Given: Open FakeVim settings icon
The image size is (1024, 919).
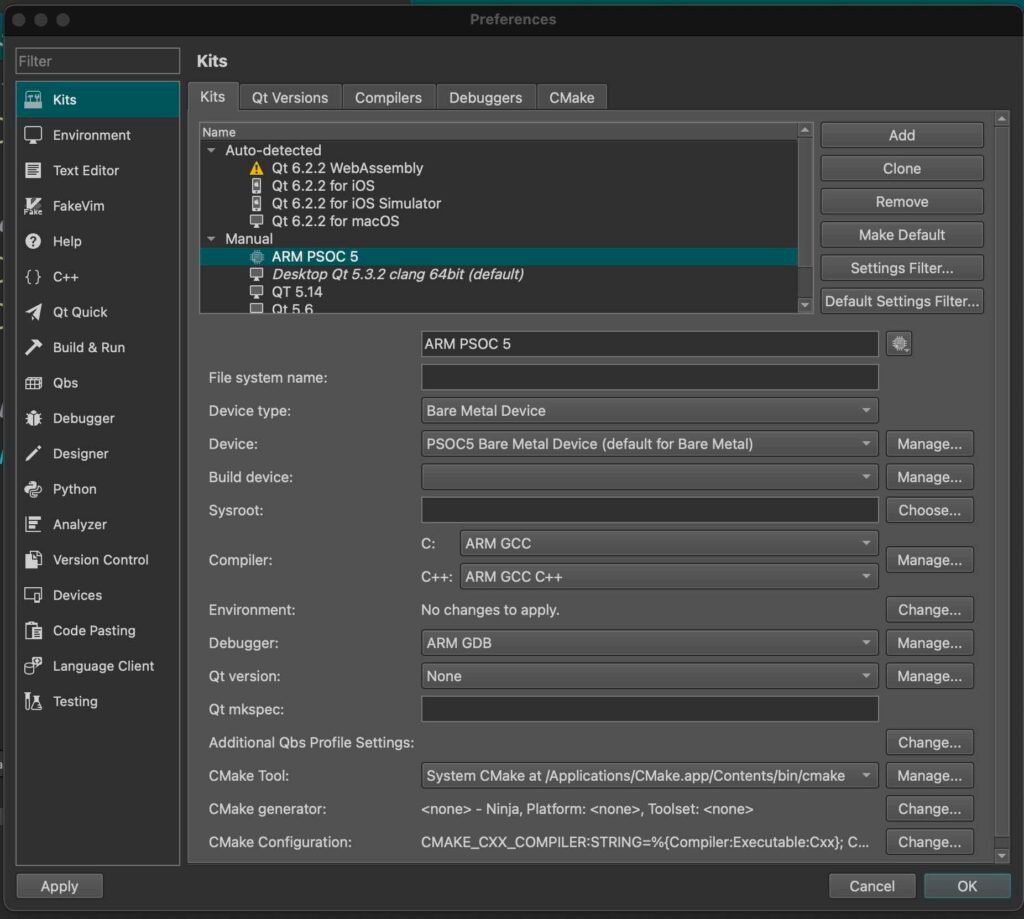Looking at the screenshot, I should 33,206.
